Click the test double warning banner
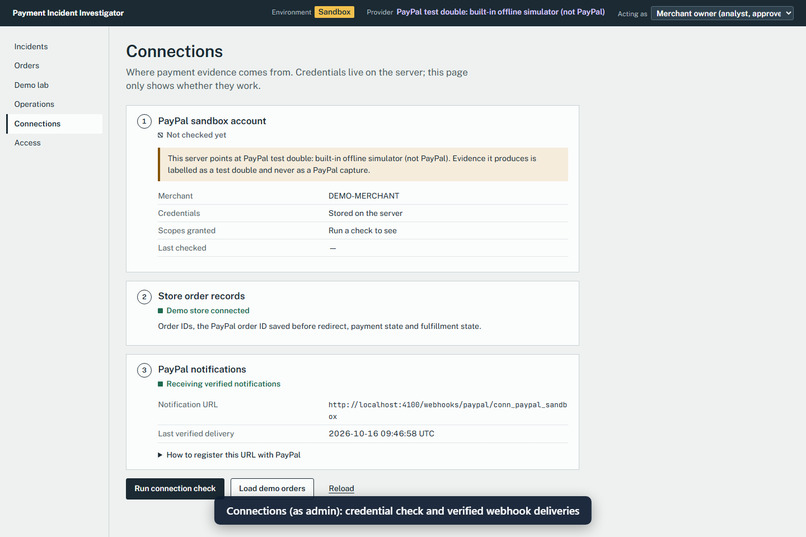Viewport: 806px width, 537px height. (x=363, y=164)
